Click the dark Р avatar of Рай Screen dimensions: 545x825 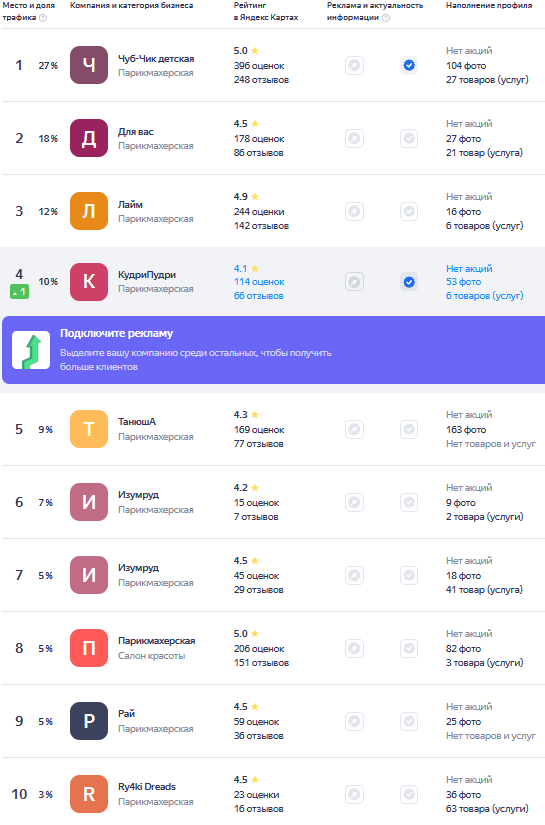point(89,721)
